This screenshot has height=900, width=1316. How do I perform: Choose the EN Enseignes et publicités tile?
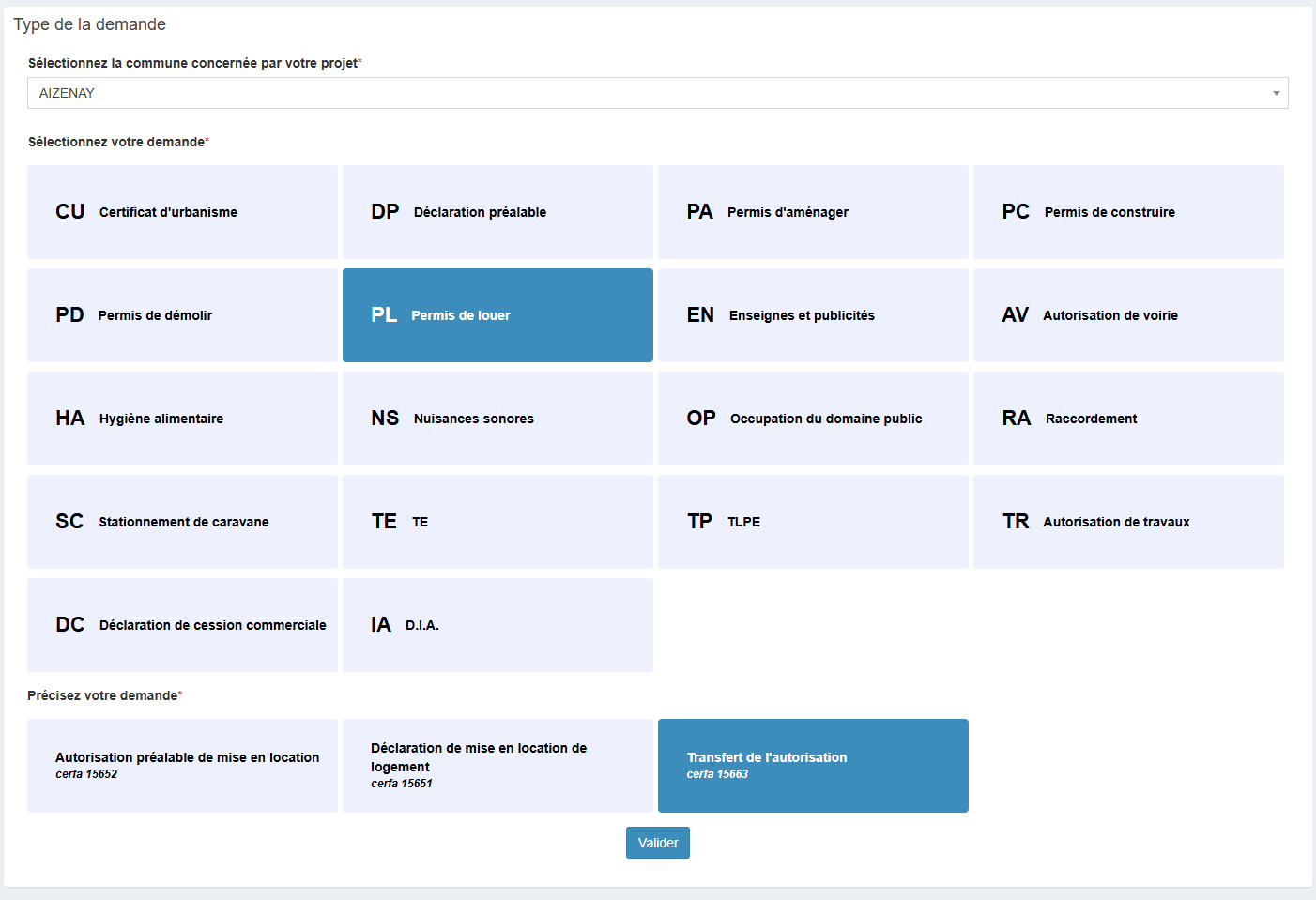pos(813,315)
